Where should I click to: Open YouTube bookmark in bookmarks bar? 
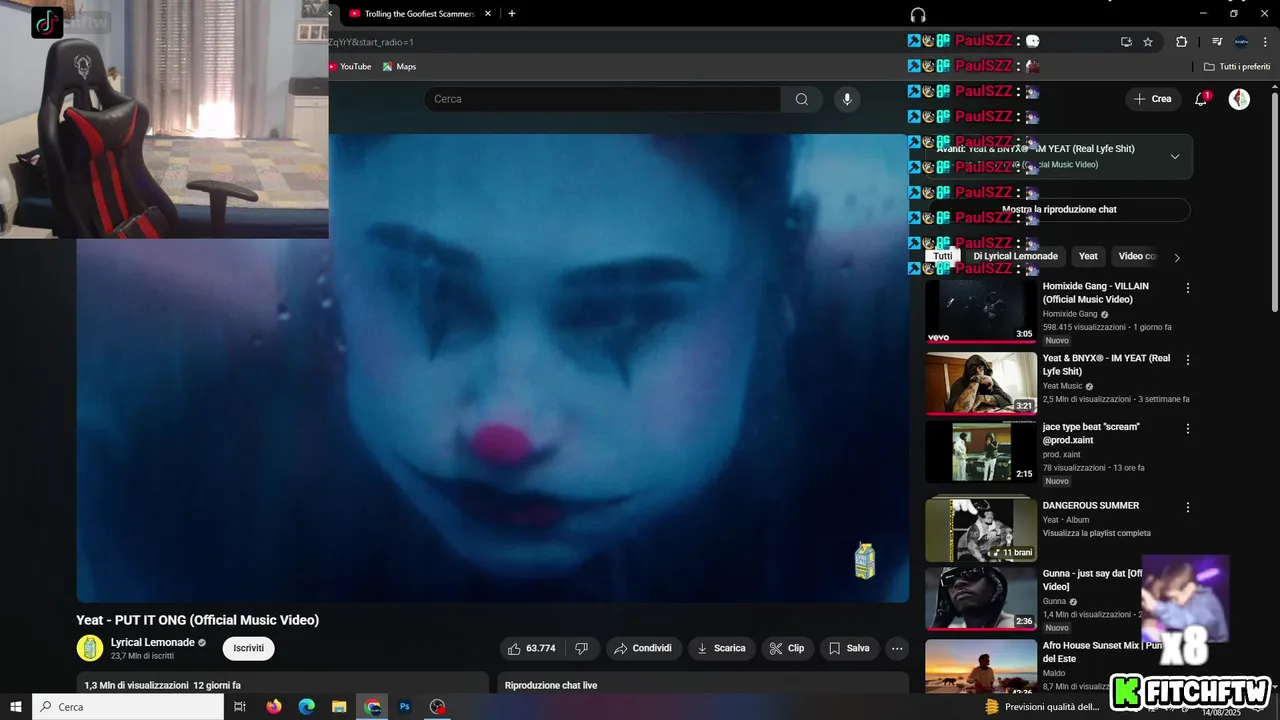(x=350, y=67)
